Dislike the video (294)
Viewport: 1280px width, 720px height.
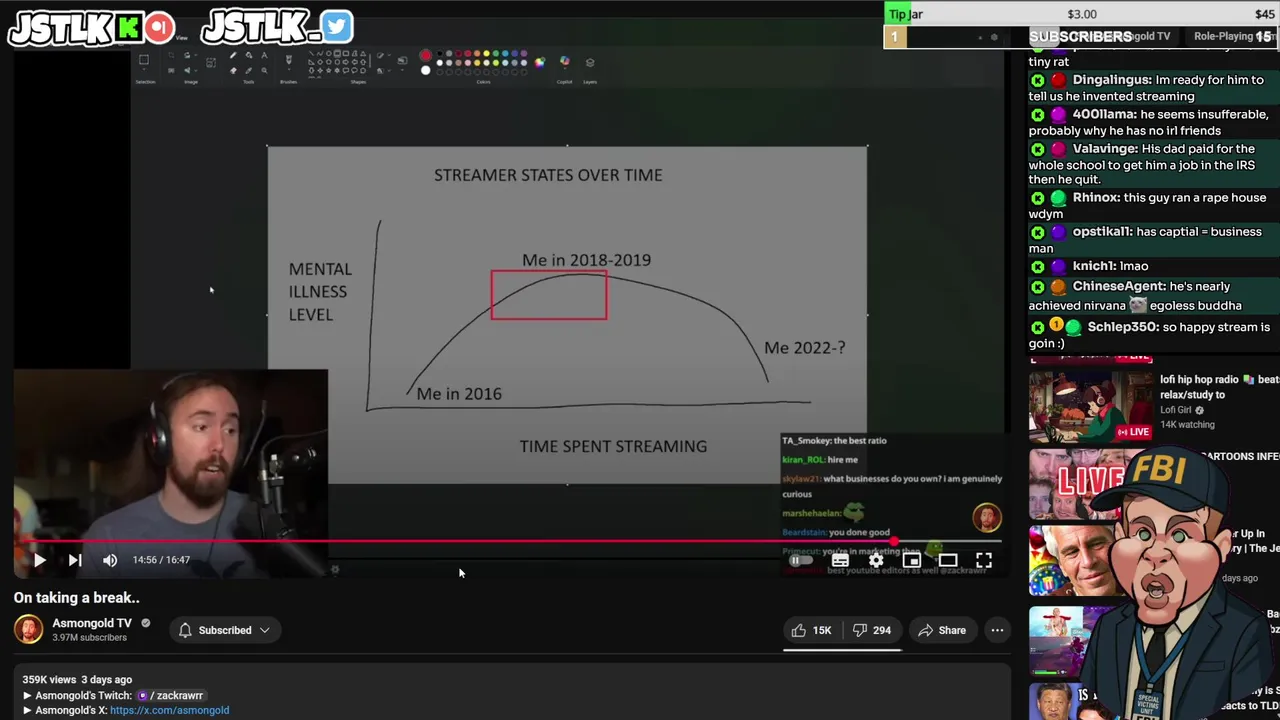872,630
